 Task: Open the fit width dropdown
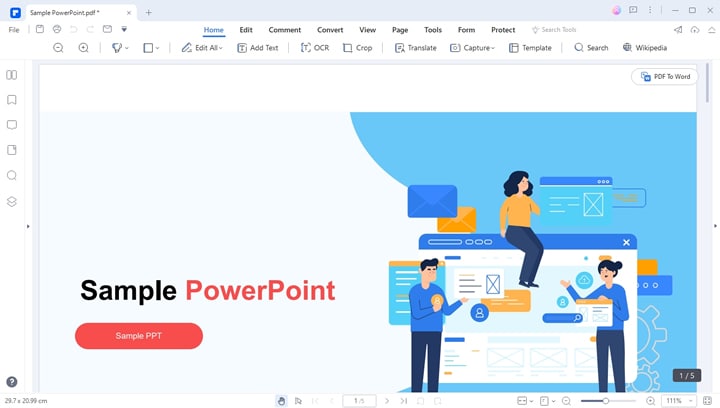(525, 401)
